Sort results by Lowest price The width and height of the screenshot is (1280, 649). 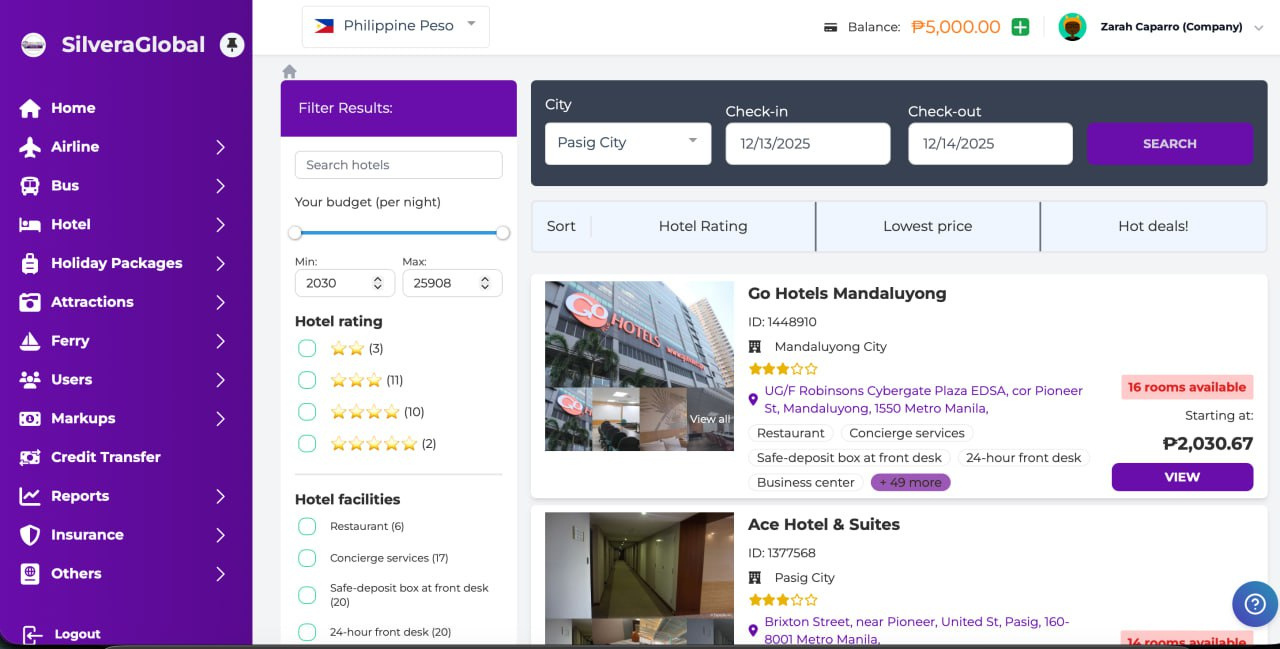(x=927, y=226)
